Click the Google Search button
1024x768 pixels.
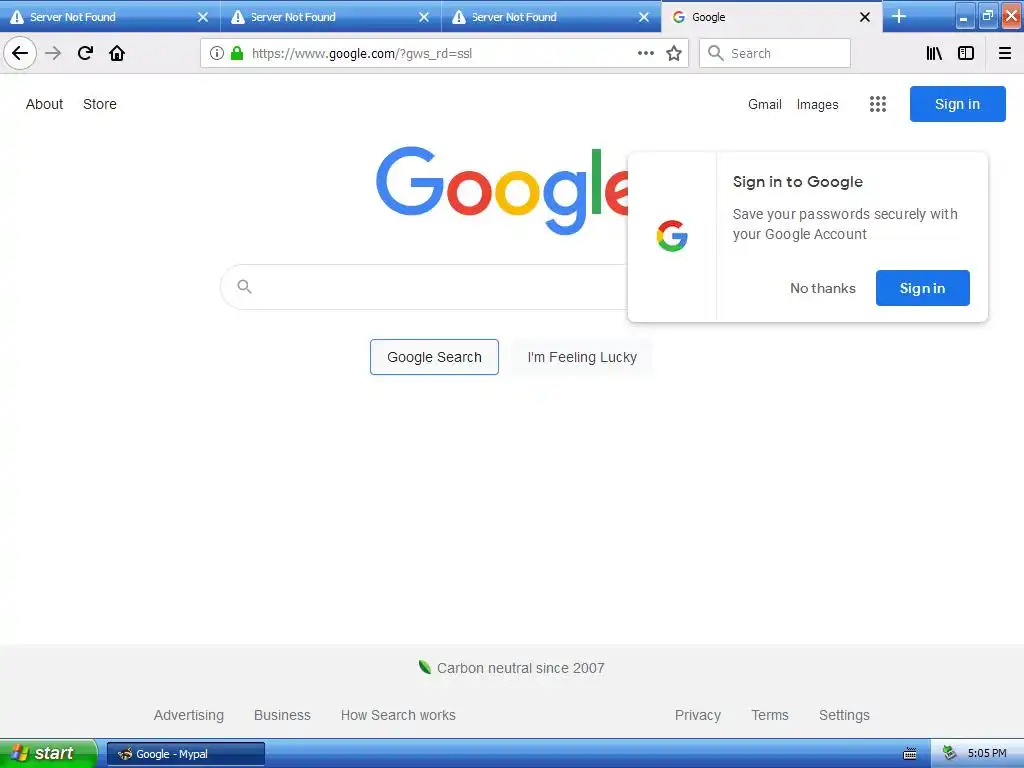point(434,357)
